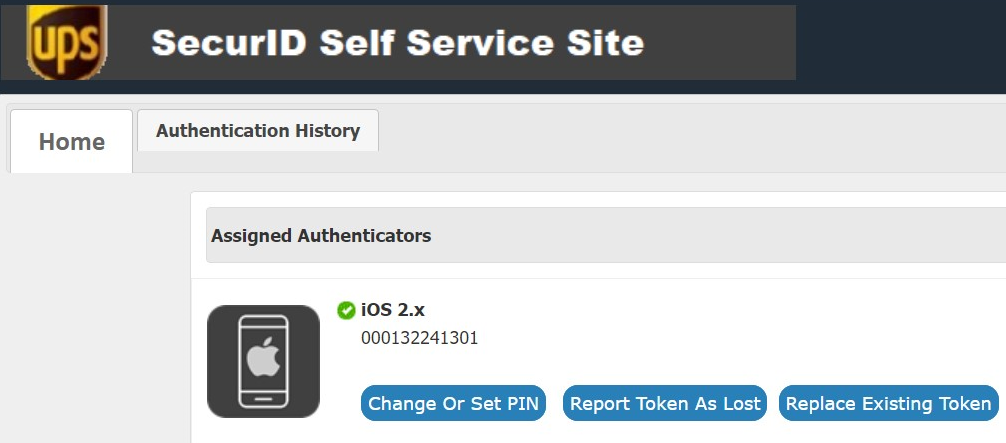Click the token serial number 000132241301

coord(420,338)
